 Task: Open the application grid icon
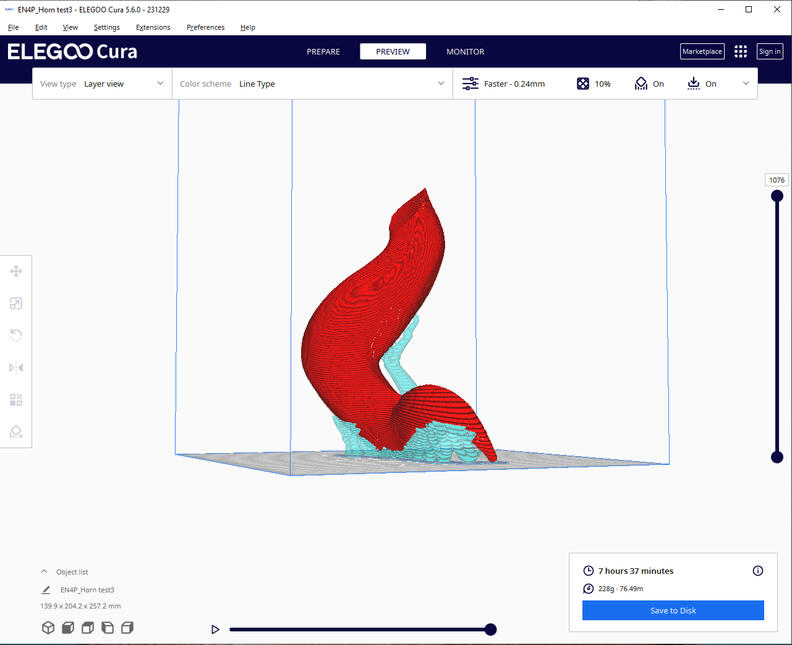pos(741,52)
